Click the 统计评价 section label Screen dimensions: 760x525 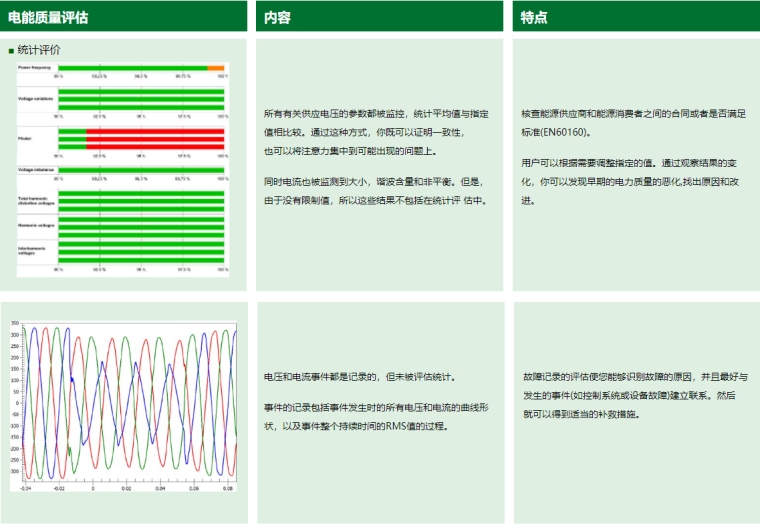(39, 50)
